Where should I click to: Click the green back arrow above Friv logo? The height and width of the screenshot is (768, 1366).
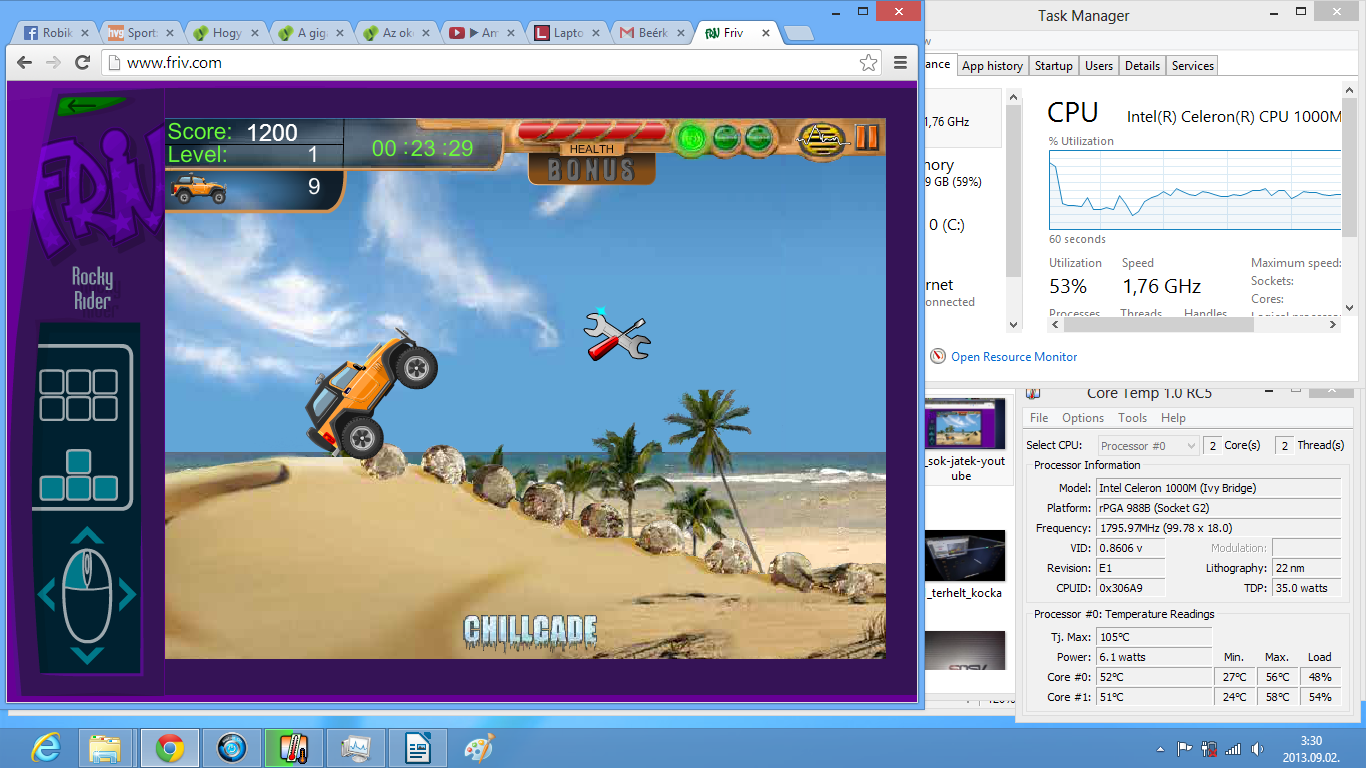90,104
